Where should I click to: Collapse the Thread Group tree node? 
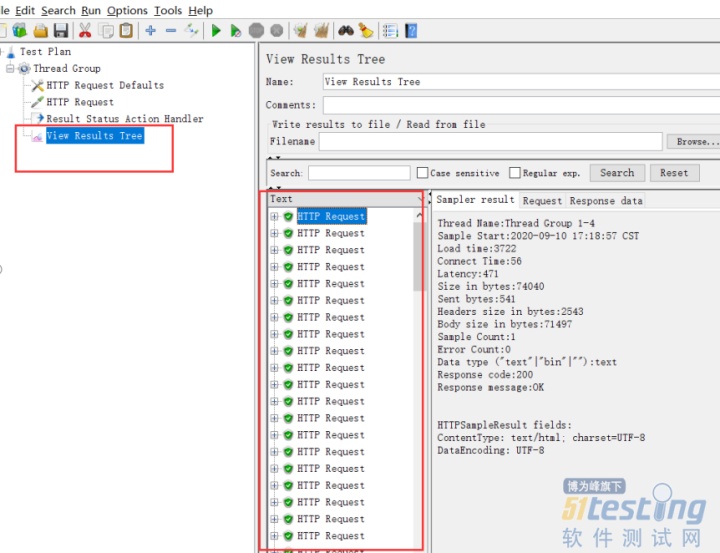coord(10,69)
